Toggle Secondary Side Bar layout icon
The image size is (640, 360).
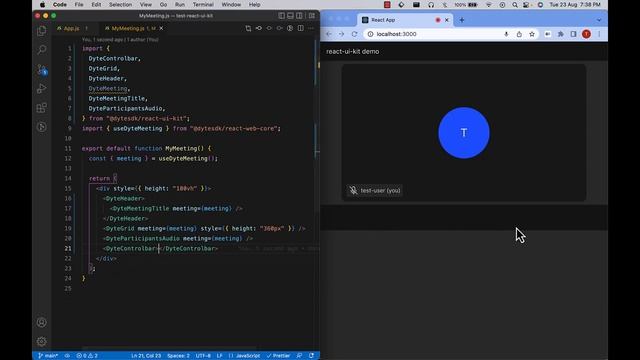pos(300,16)
